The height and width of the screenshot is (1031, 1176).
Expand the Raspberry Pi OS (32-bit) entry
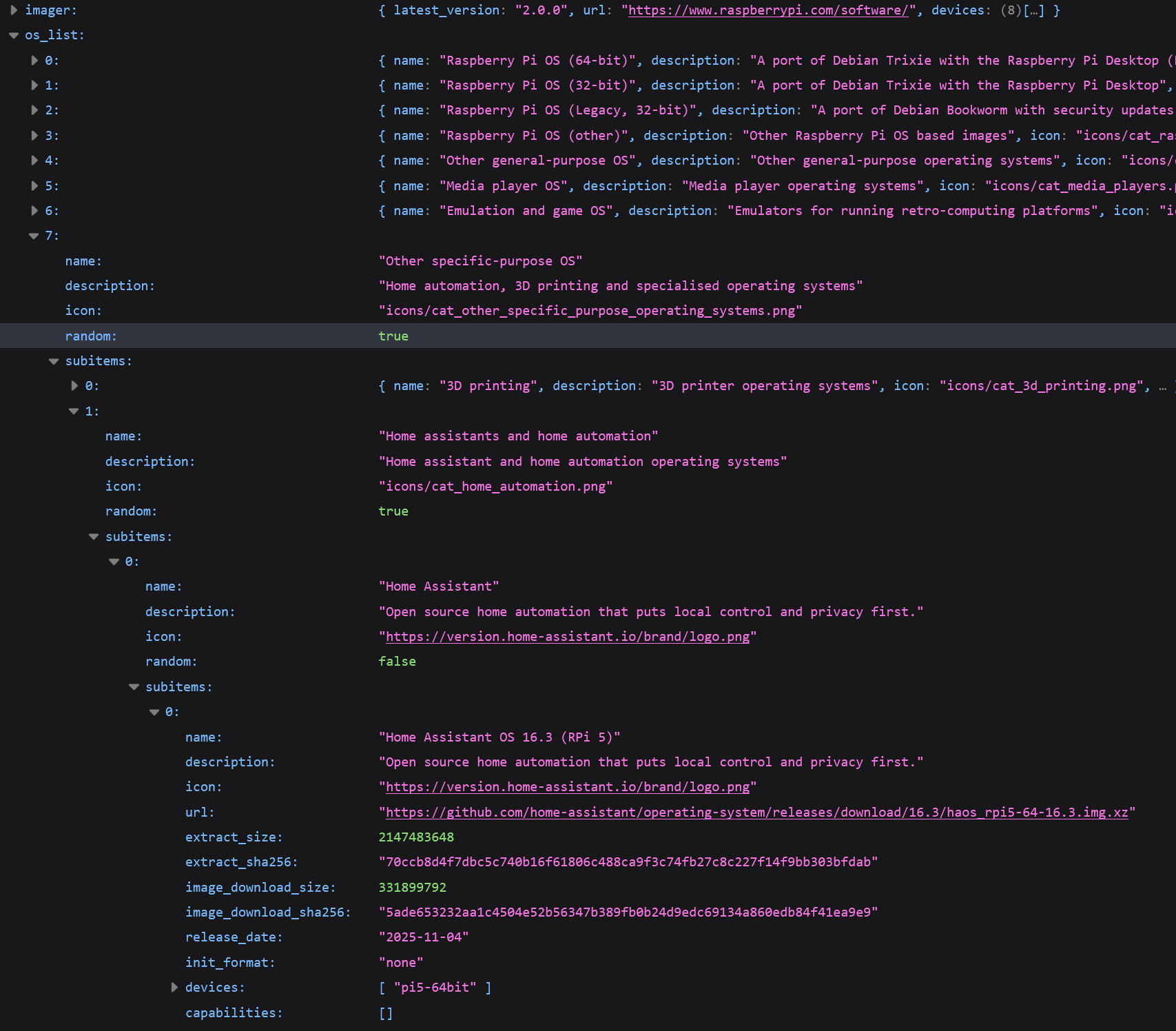click(x=34, y=85)
